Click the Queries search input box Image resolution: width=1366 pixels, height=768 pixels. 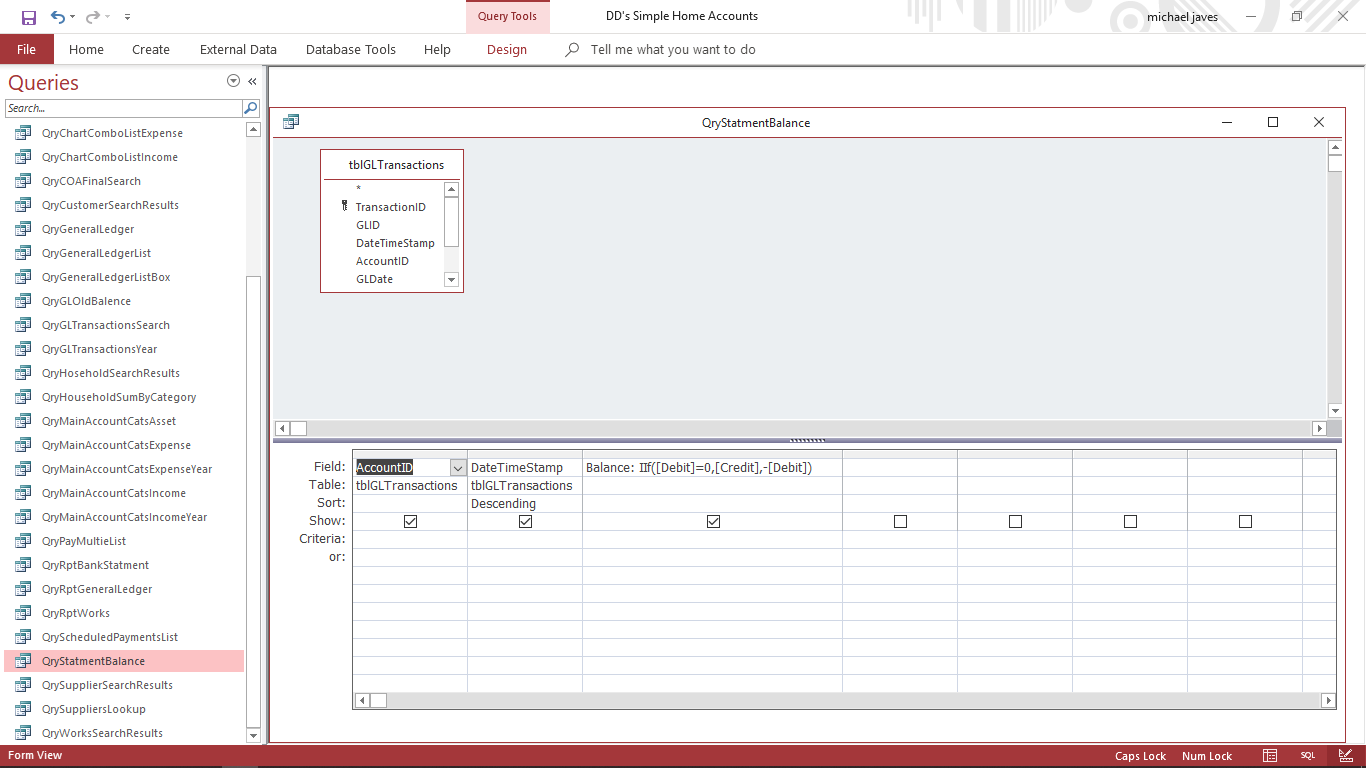[x=123, y=108]
